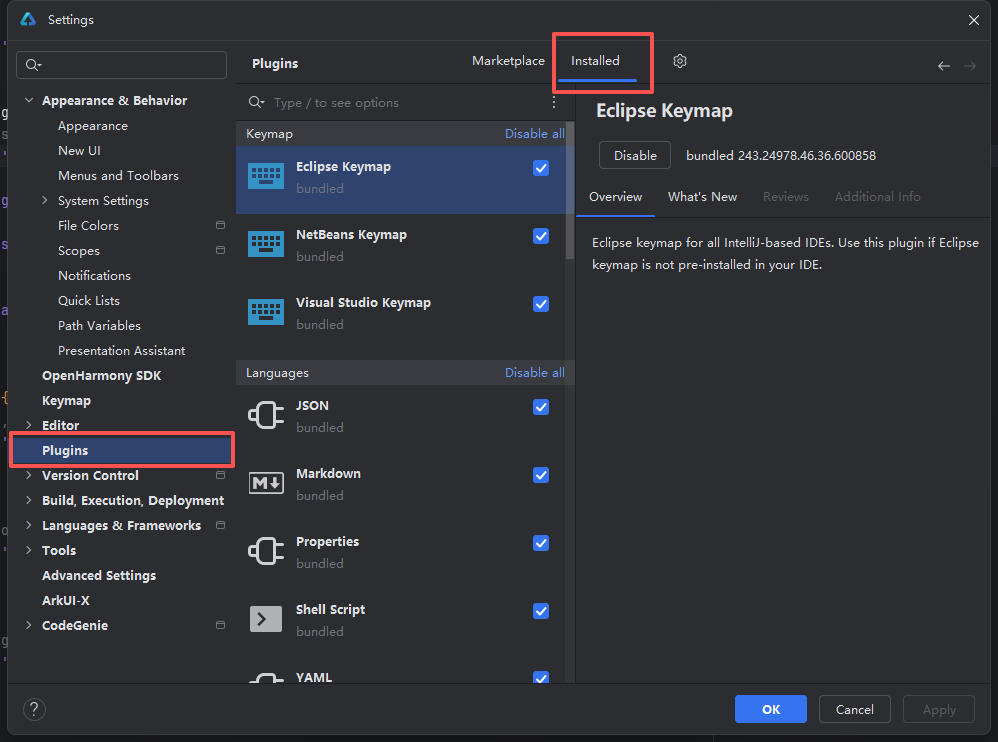Click the Properties plugin plug icon
The height and width of the screenshot is (742, 998).
[265, 551]
